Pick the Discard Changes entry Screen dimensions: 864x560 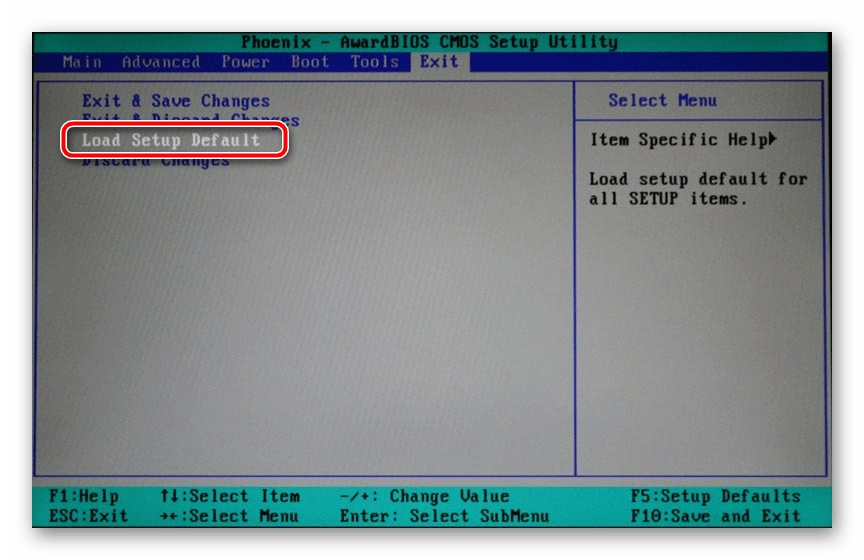coord(156,161)
